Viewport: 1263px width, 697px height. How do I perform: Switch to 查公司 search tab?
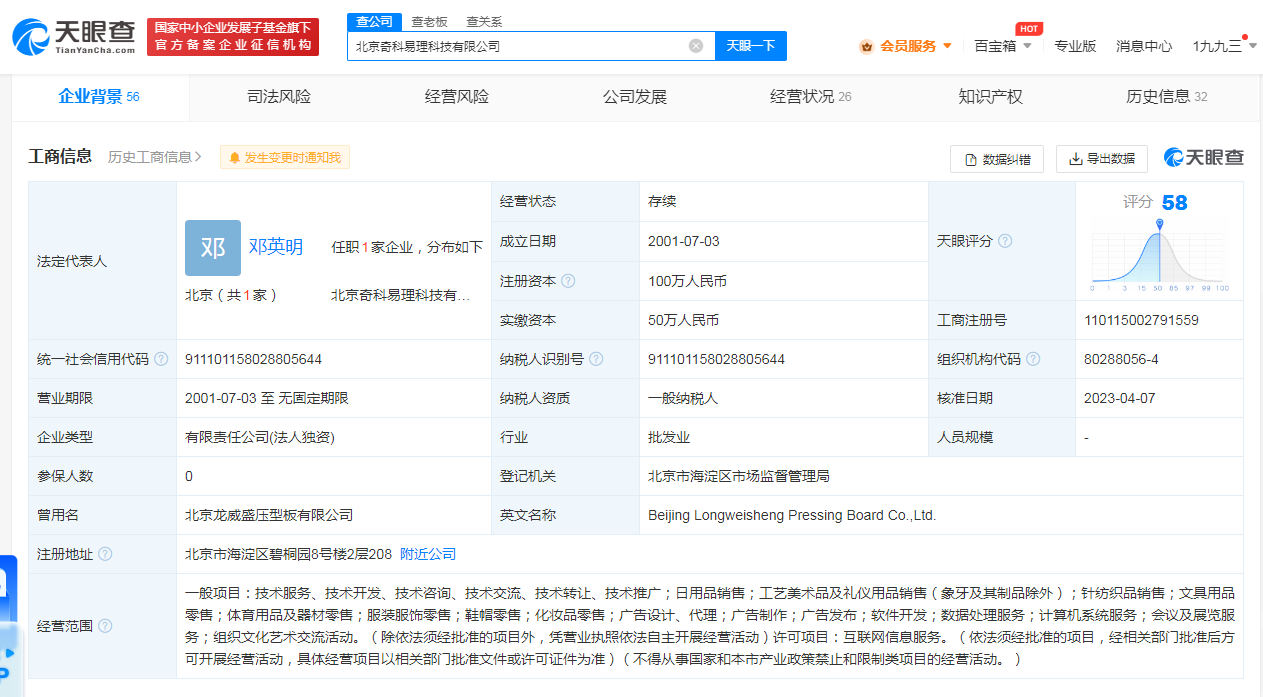click(x=375, y=21)
